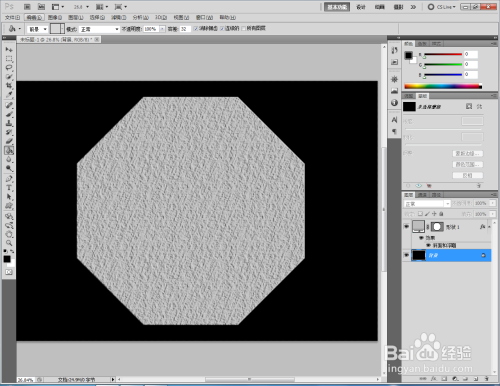The image size is (500, 386).
Task: Click the tolerance input field
Action: click(x=185, y=29)
